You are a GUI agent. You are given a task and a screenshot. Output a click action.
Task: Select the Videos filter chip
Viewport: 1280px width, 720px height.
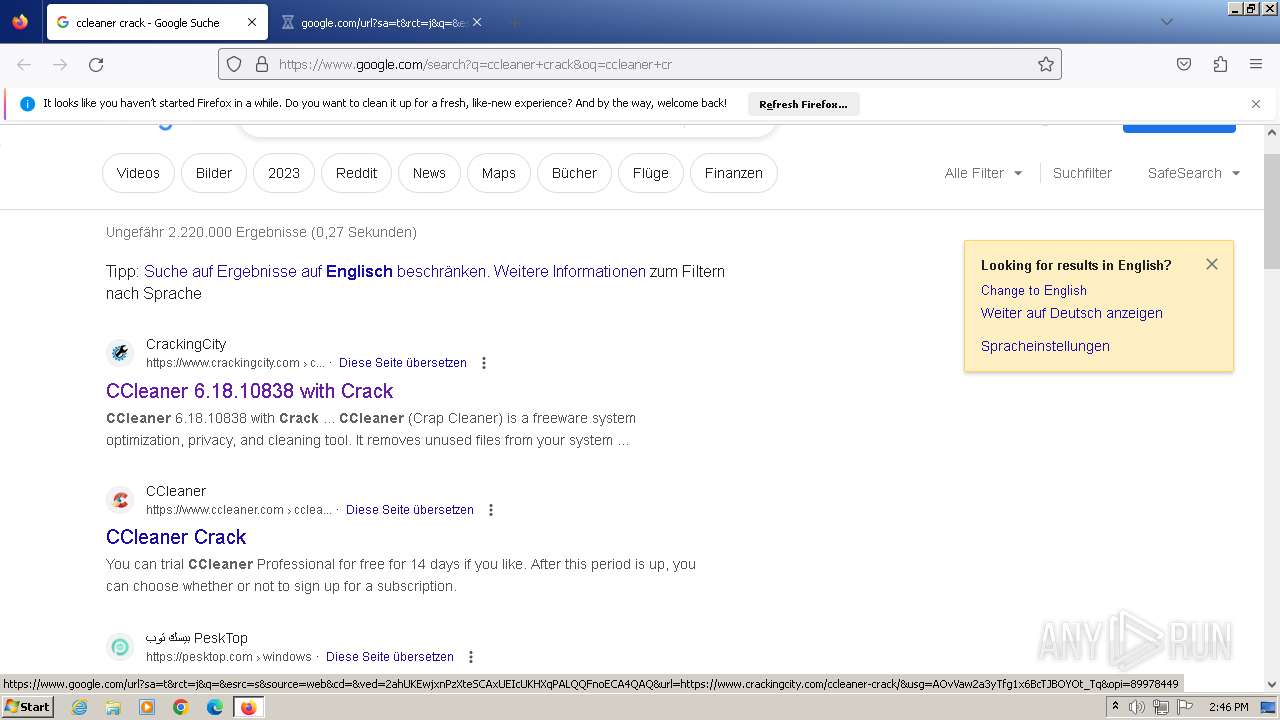138,173
